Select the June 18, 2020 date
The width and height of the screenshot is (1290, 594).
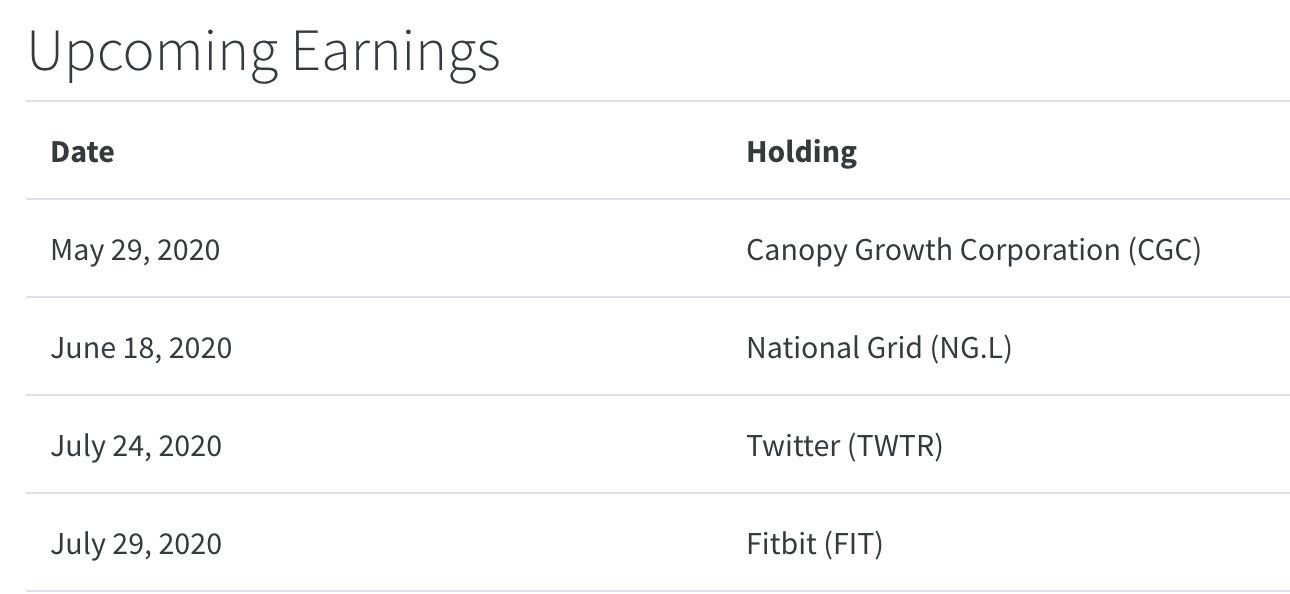pyautogui.click(x=141, y=347)
